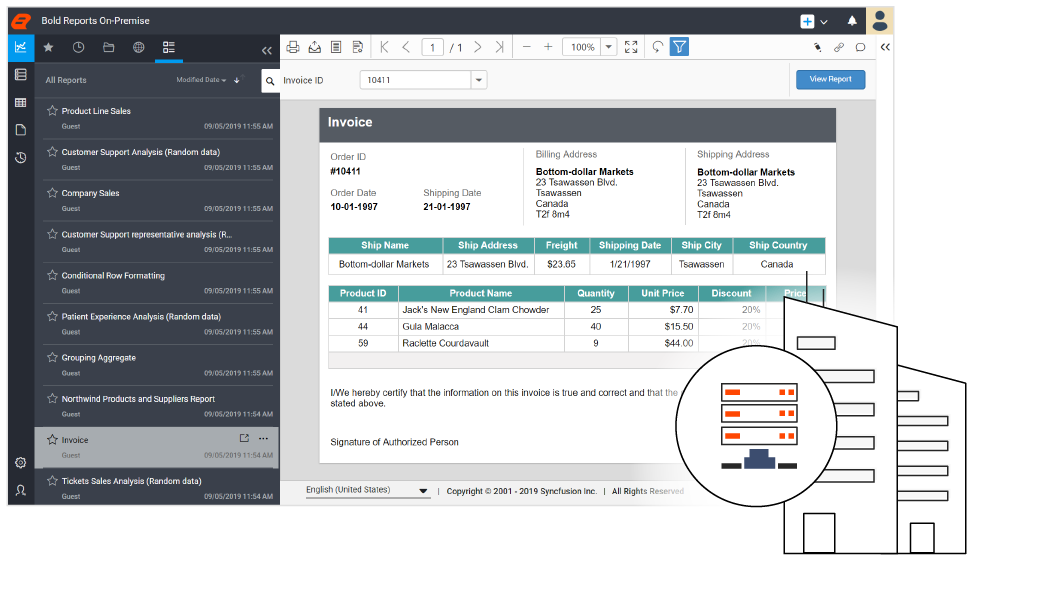Open the Documents page icon in the sidebar

coord(21,130)
